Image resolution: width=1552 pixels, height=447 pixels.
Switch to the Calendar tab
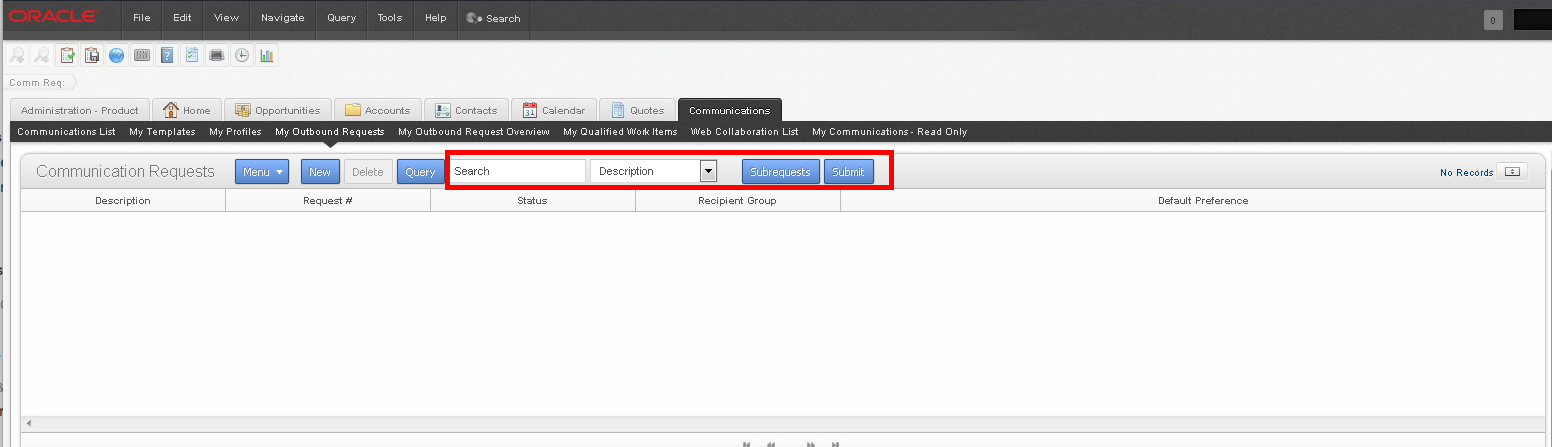pyautogui.click(x=554, y=110)
